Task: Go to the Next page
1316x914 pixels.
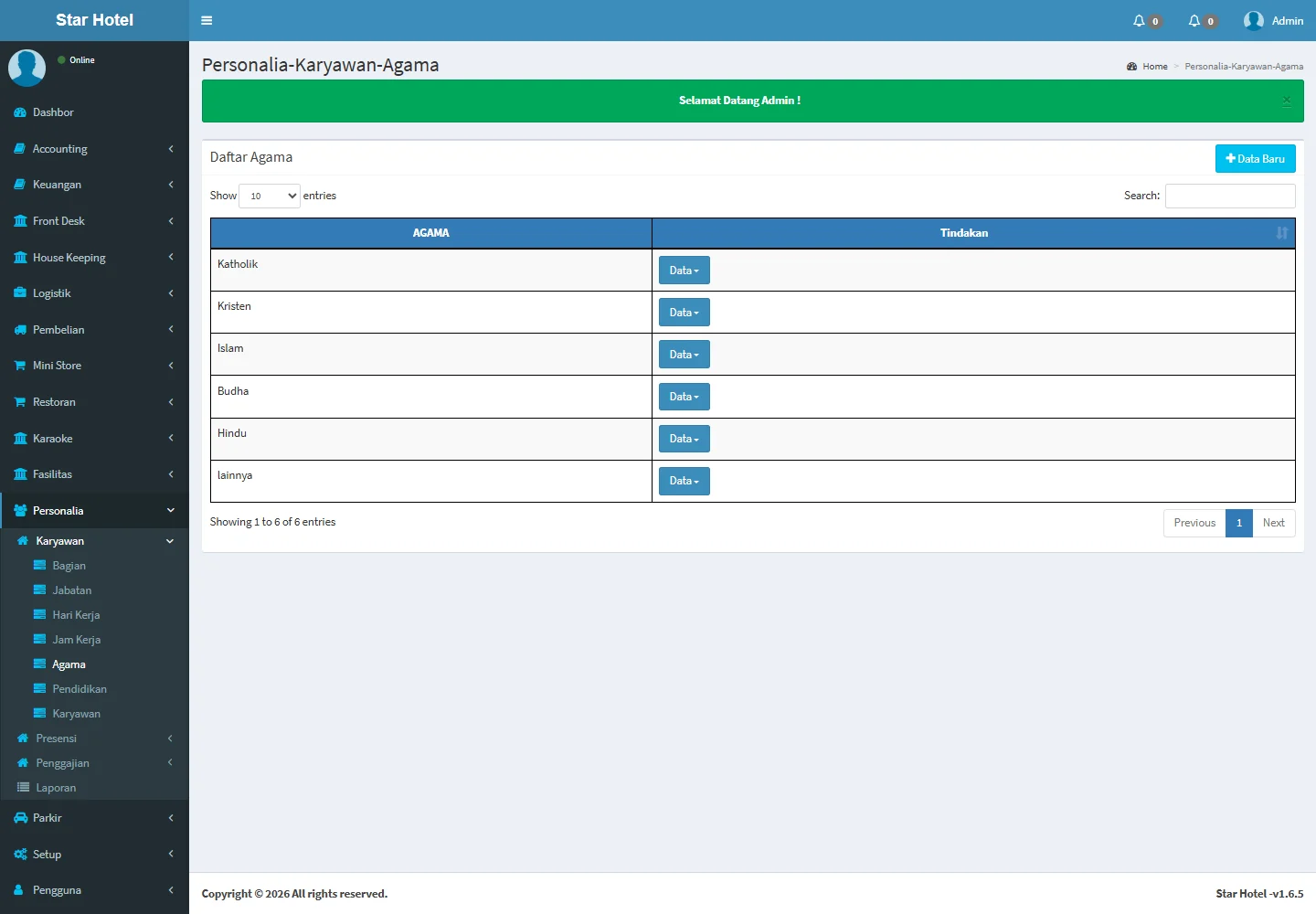Action: (x=1273, y=523)
